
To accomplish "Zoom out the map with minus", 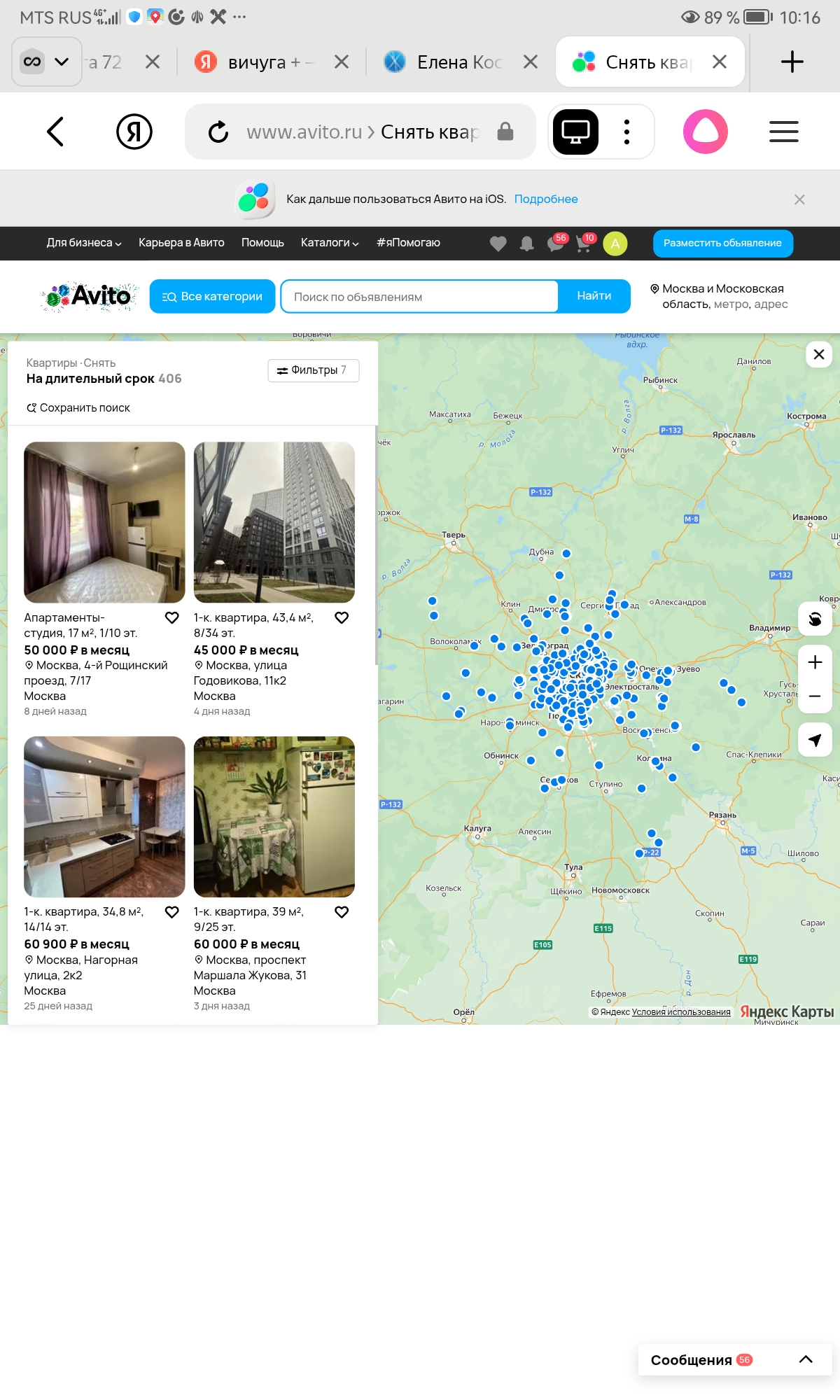I will 815,696.
